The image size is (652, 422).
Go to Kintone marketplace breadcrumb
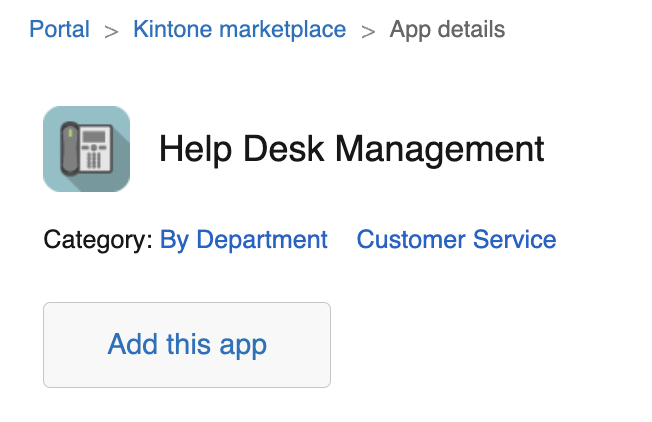239,30
